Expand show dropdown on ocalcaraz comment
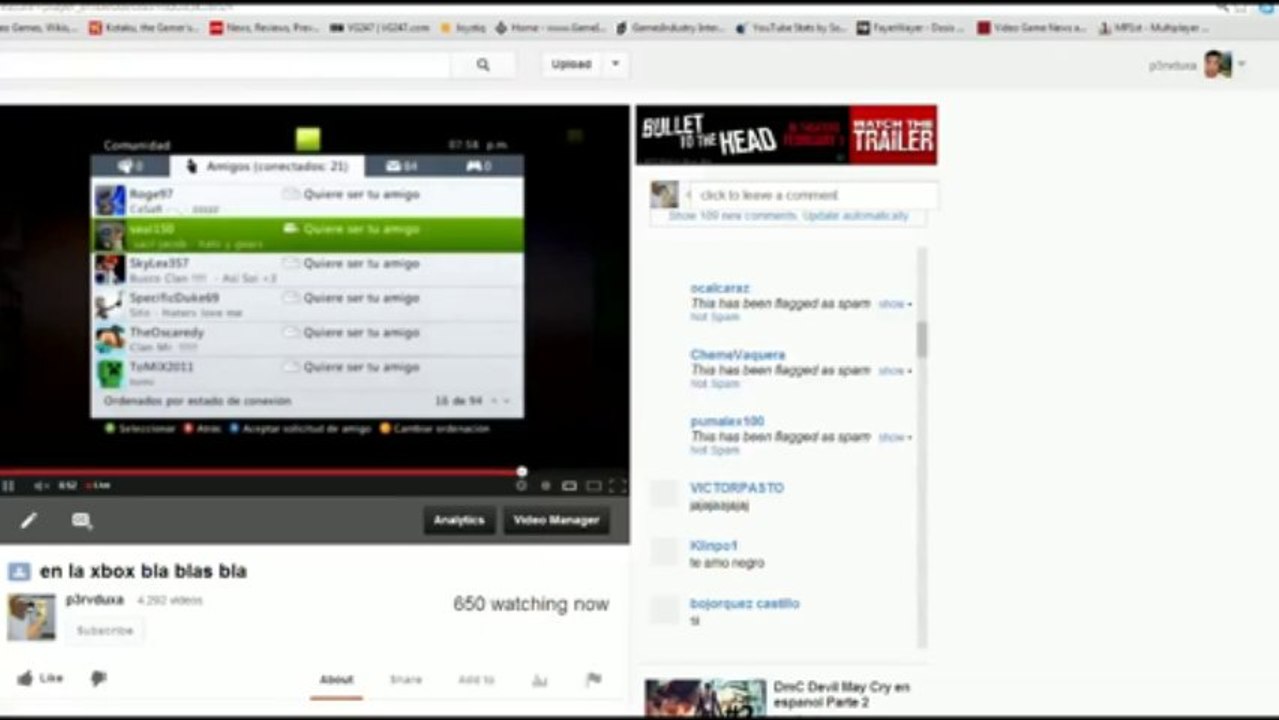This screenshot has width=1279, height=720. tap(895, 304)
